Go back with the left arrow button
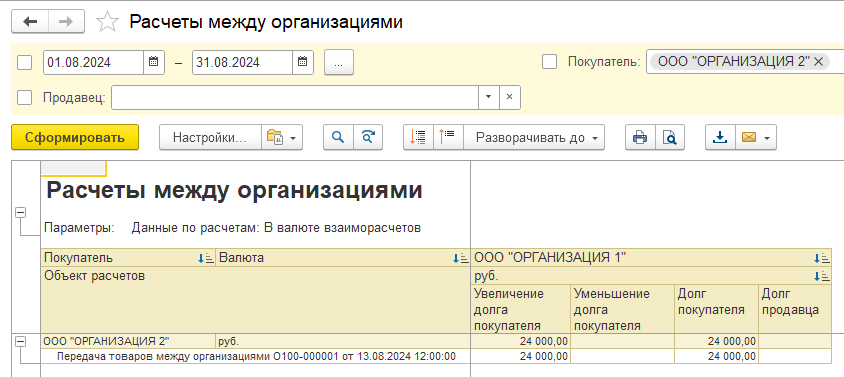 [x=30, y=22]
